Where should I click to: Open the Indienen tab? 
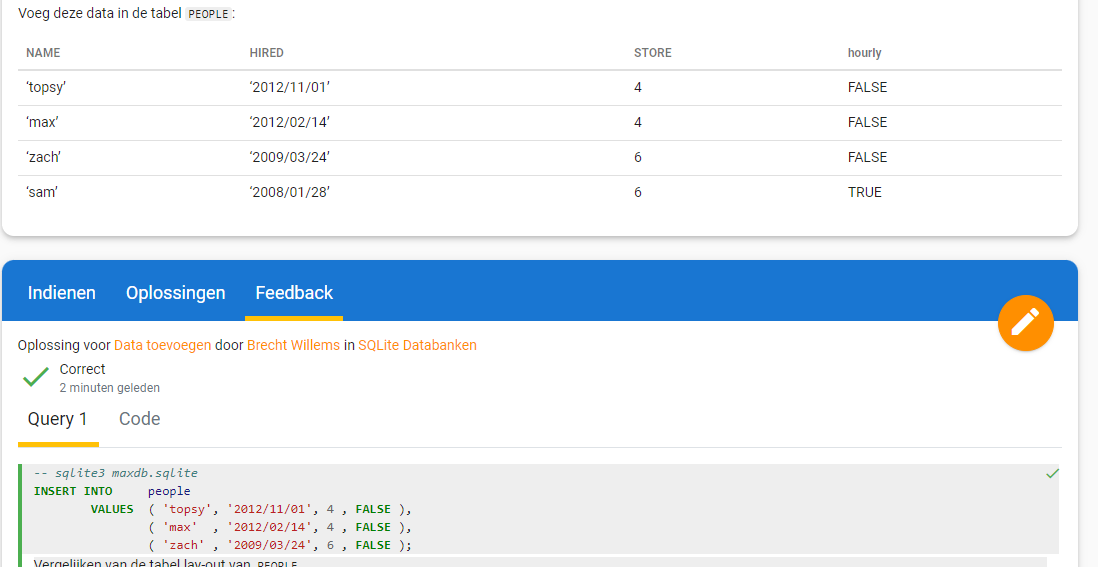pos(62,293)
